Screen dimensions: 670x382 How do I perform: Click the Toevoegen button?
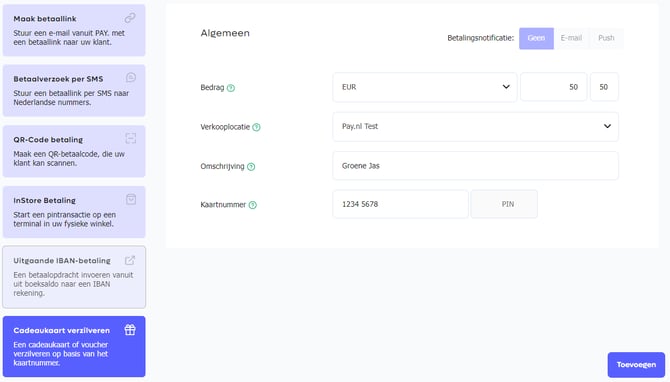[x=636, y=365]
